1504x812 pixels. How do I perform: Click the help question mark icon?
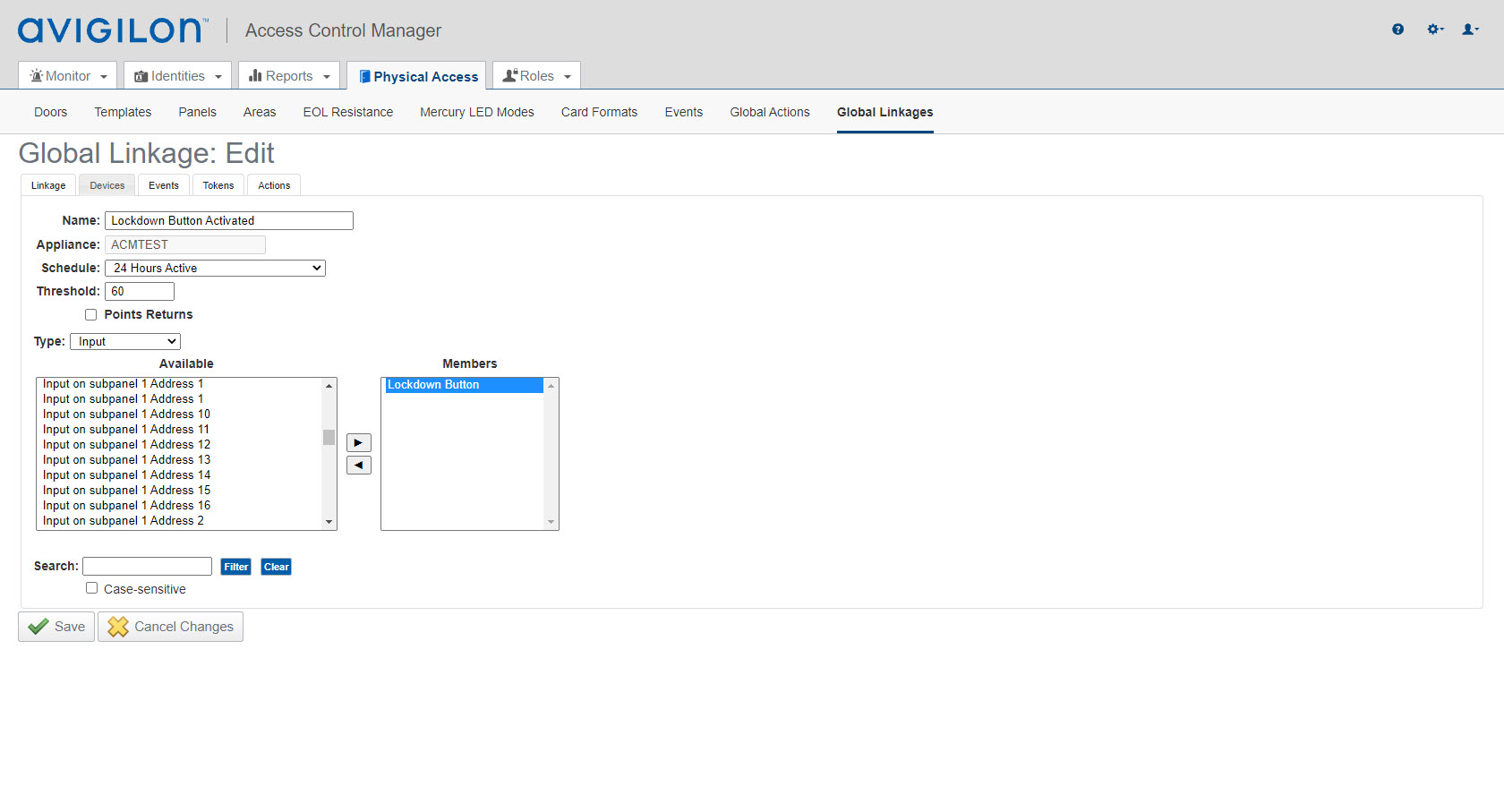[x=1397, y=30]
